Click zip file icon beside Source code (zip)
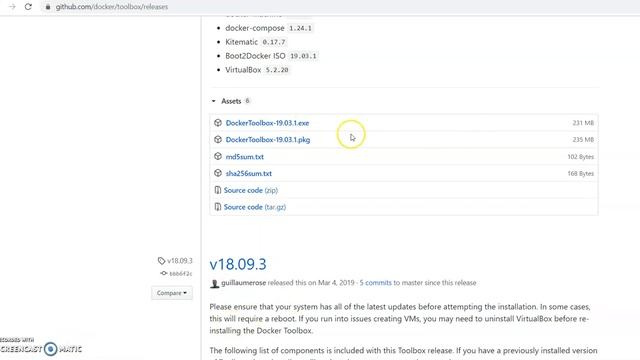This screenshot has height=360, width=640. click(x=218, y=190)
